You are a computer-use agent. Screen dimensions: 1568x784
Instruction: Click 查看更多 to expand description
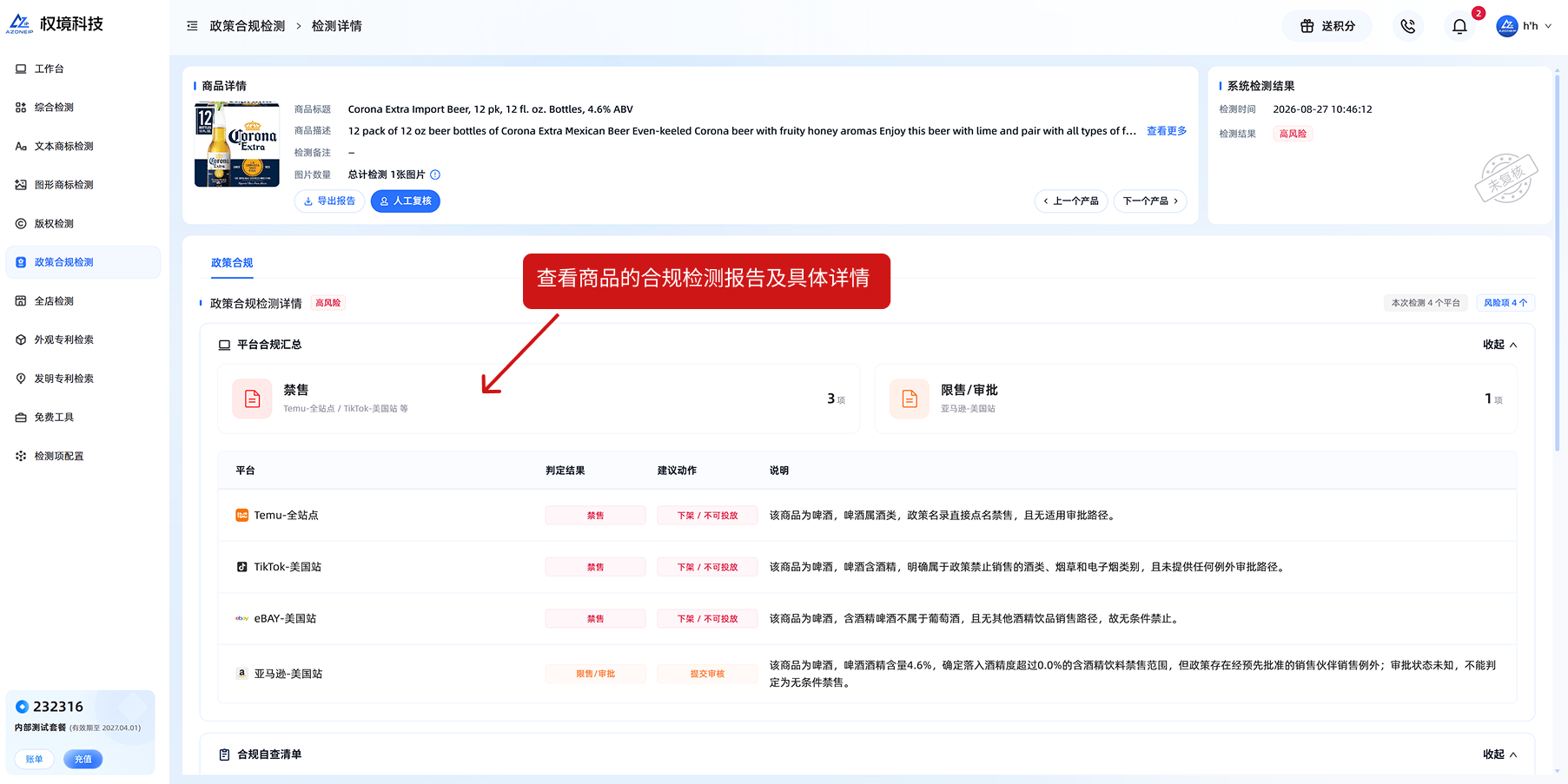point(1167,131)
